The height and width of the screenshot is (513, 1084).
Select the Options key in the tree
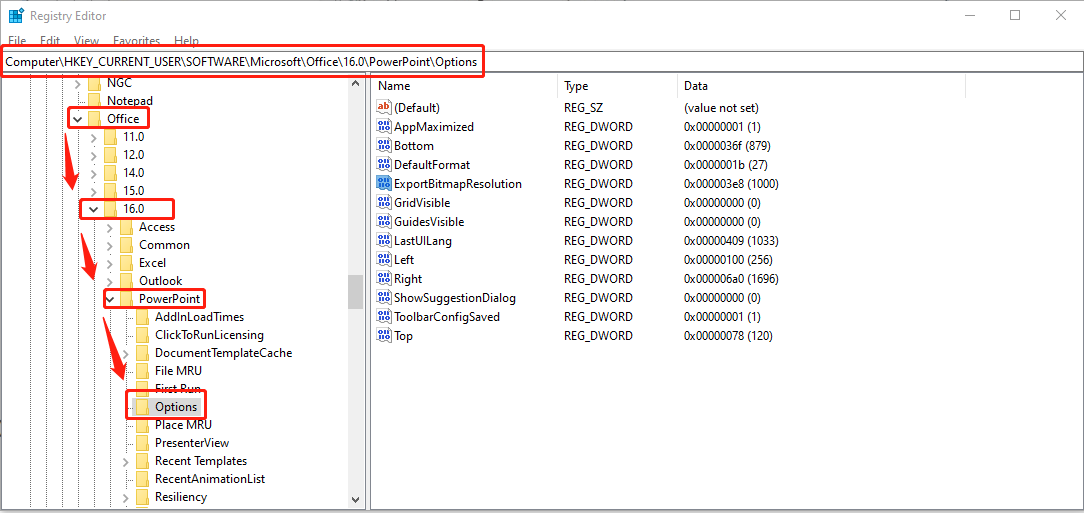click(176, 407)
